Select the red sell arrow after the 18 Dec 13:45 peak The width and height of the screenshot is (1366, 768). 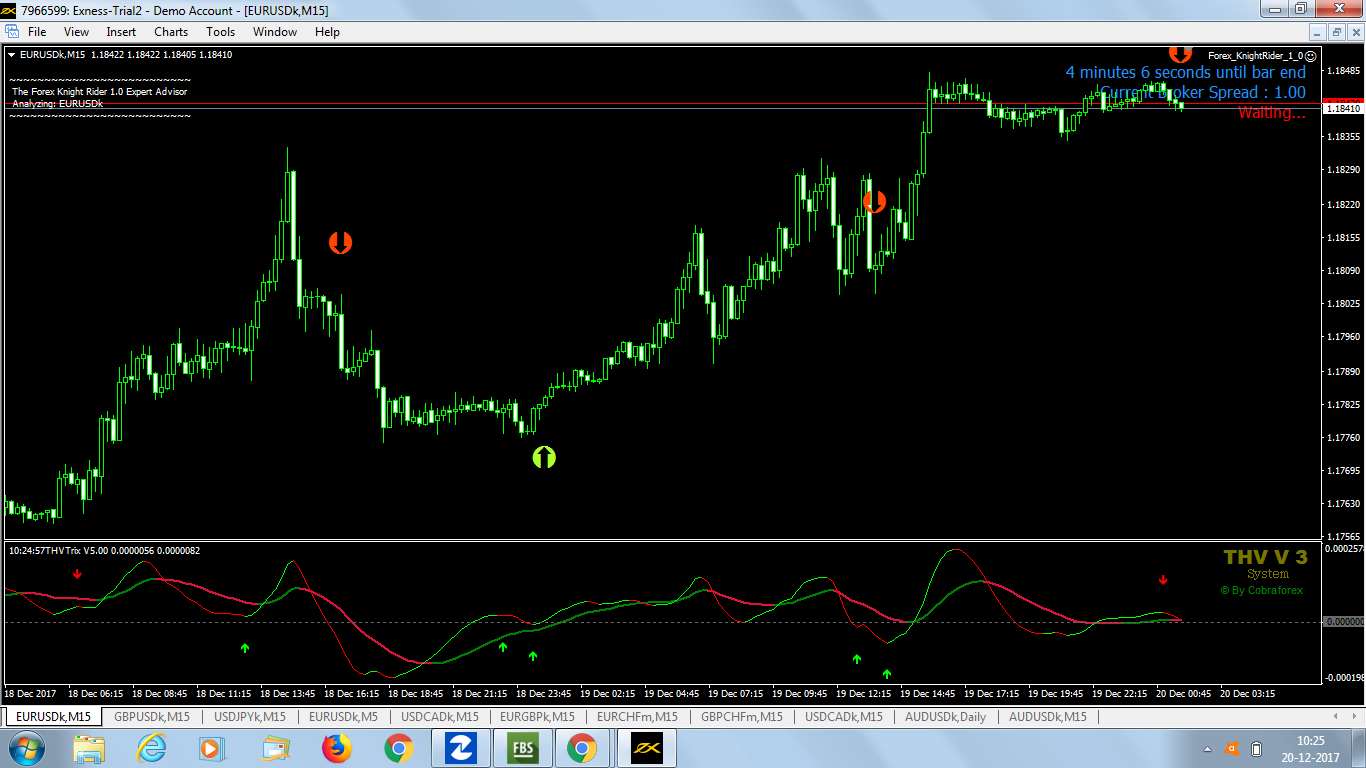(340, 242)
